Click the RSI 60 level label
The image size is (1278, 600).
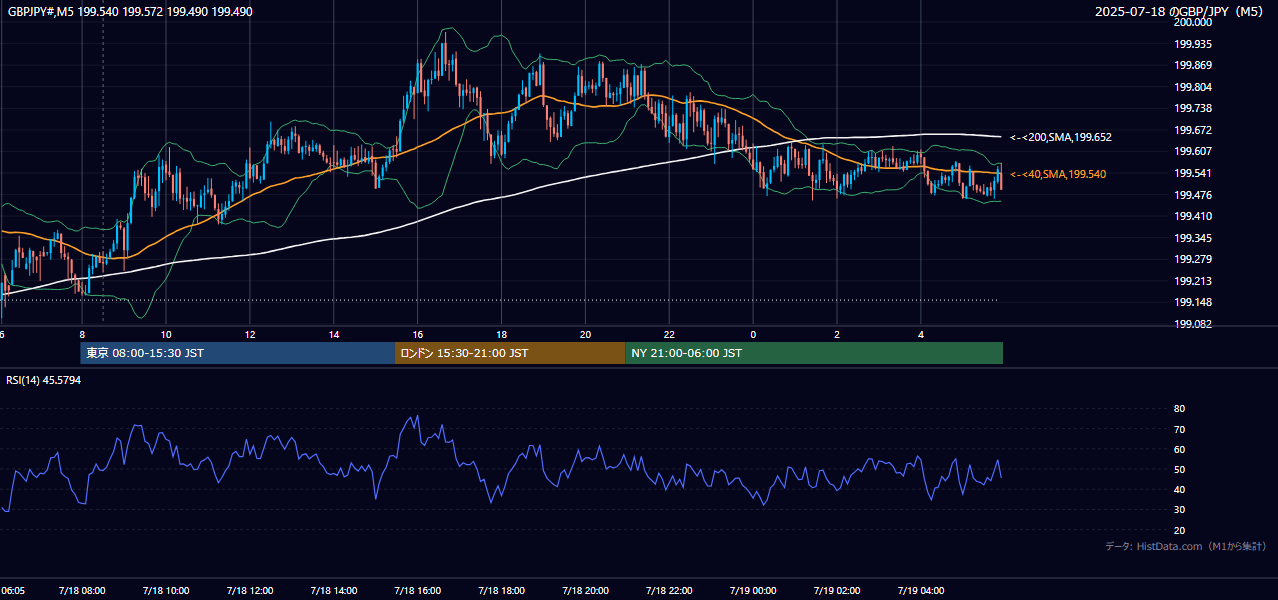click(1179, 449)
